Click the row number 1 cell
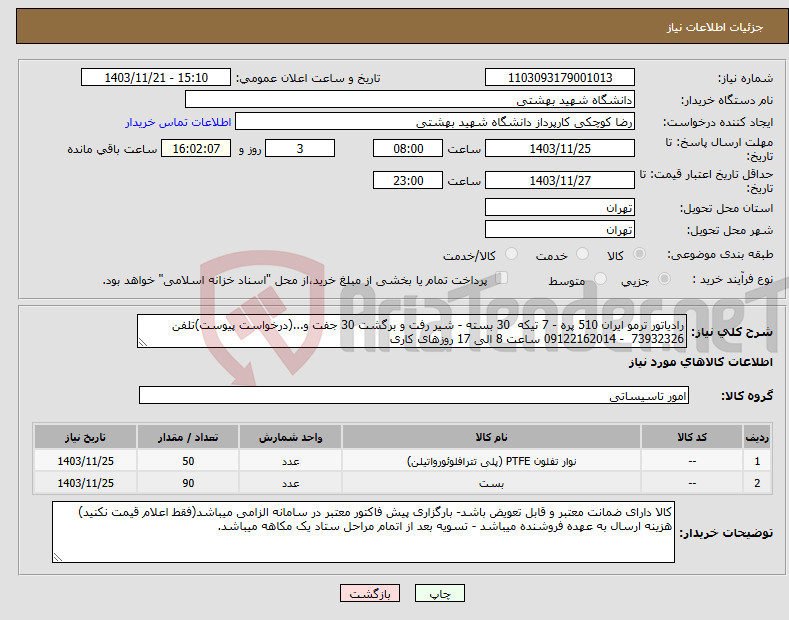The height and width of the screenshot is (620, 789). [x=757, y=461]
